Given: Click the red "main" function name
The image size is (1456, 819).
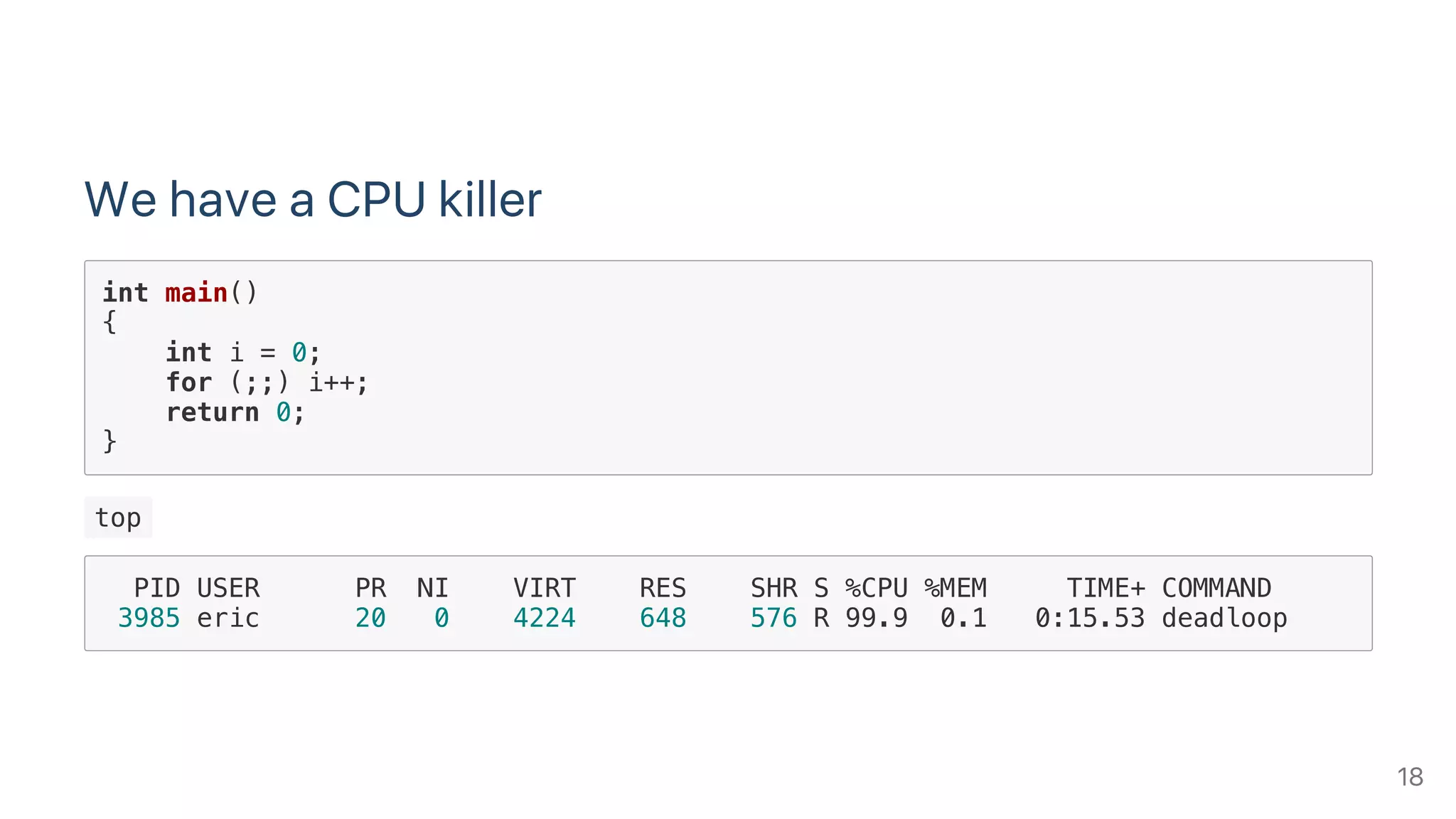Looking at the screenshot, I should (x=196, y=293).
